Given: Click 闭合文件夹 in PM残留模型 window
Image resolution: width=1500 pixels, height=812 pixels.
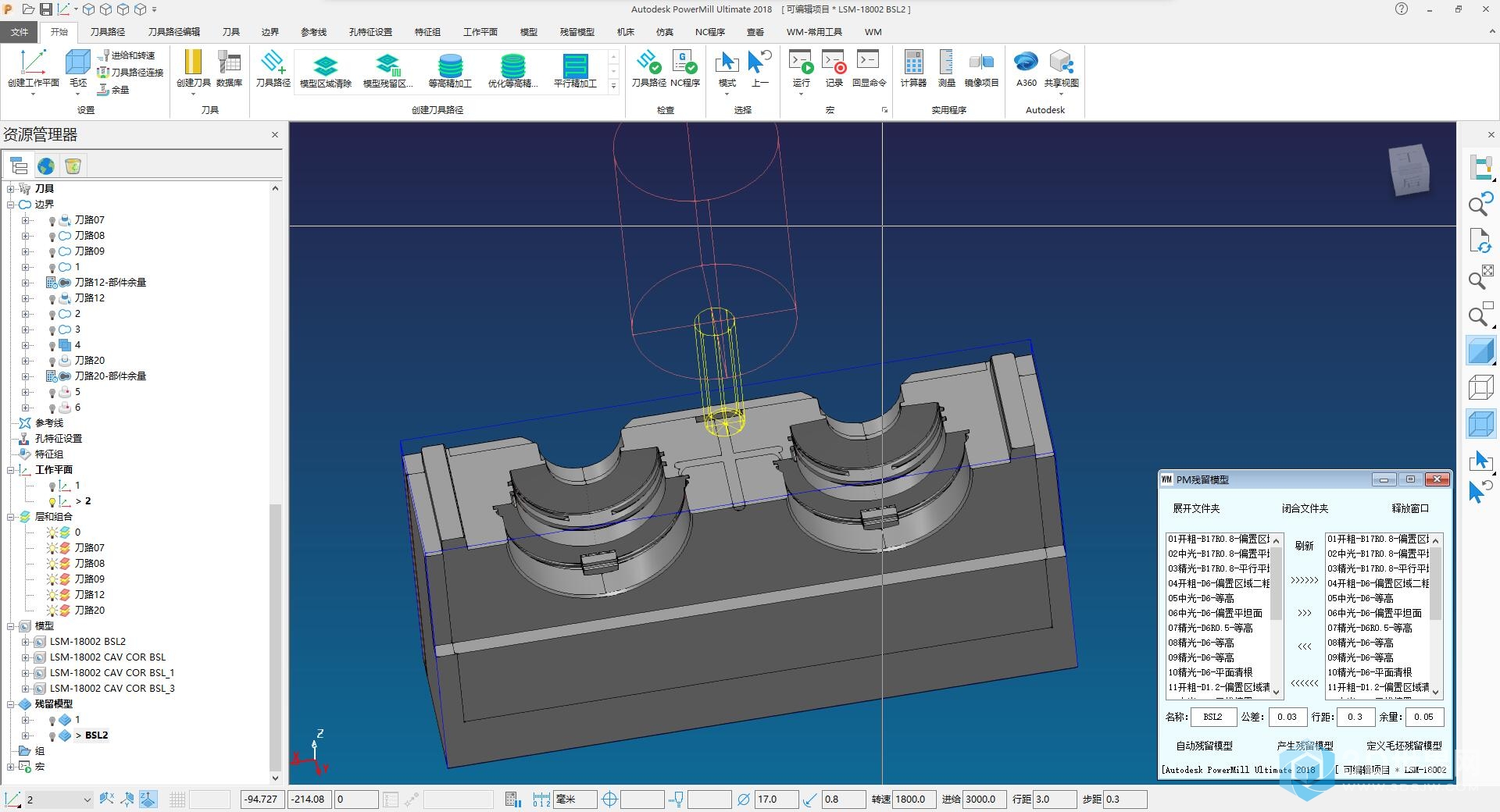Looking at the screenshot, I should (1305, 508).
